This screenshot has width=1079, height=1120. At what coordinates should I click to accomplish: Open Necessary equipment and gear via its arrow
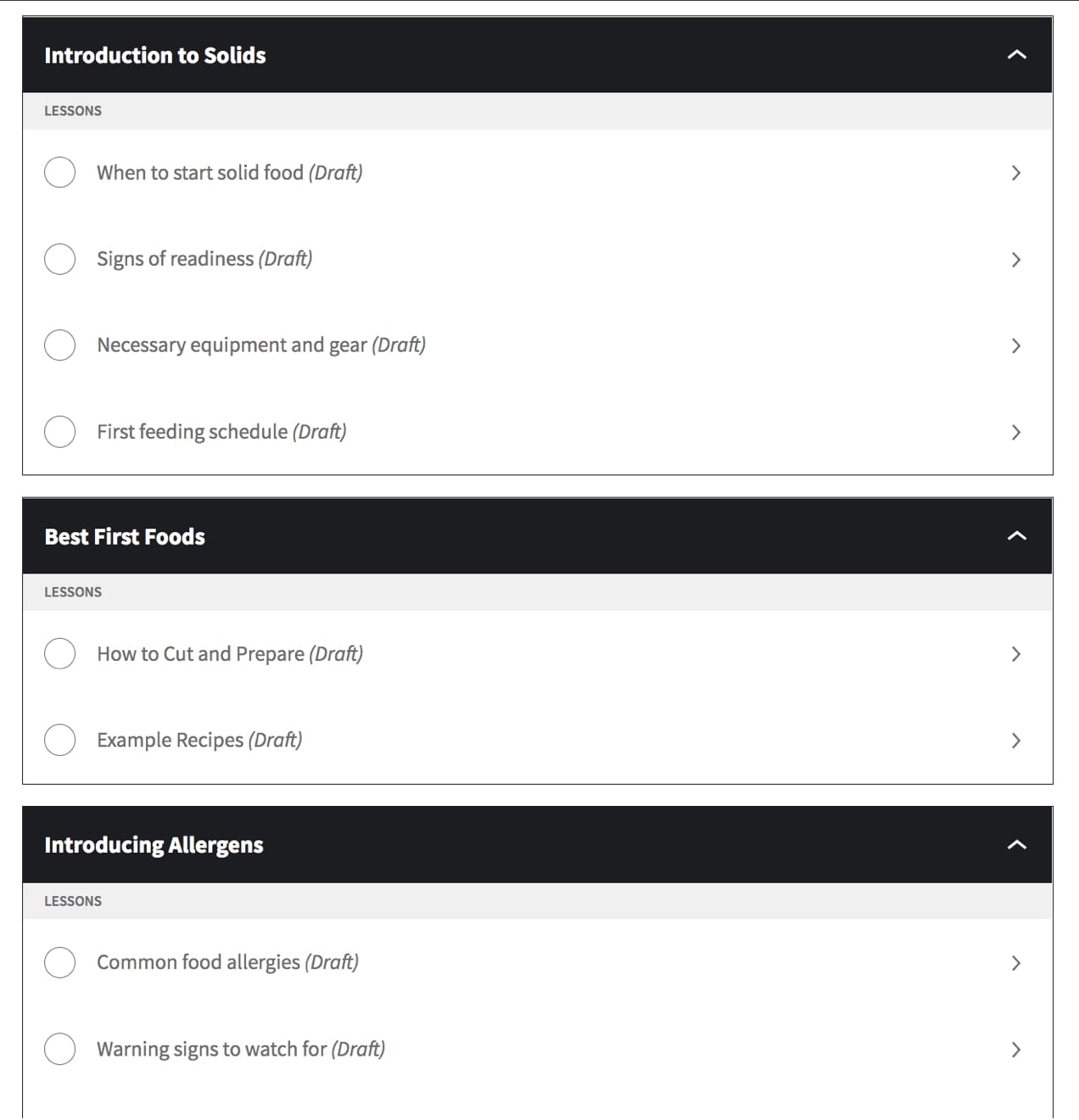pos(1016,346)
